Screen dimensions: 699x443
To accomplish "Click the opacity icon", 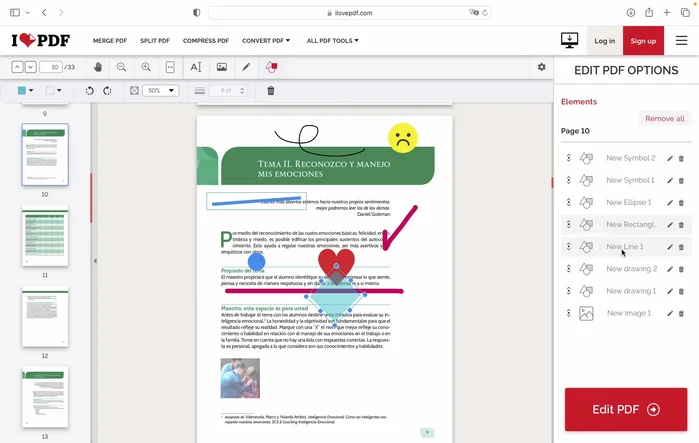I will 134,91.
